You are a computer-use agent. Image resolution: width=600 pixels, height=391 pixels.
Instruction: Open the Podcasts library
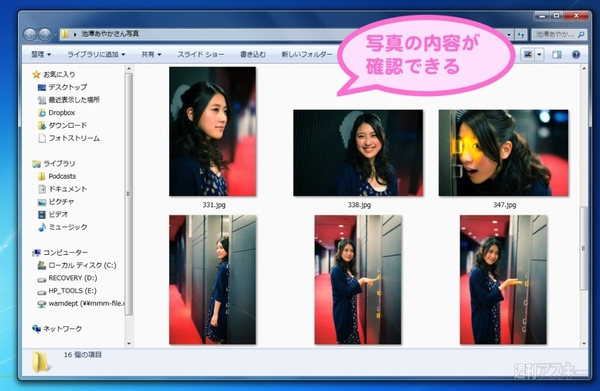point(57,176)
